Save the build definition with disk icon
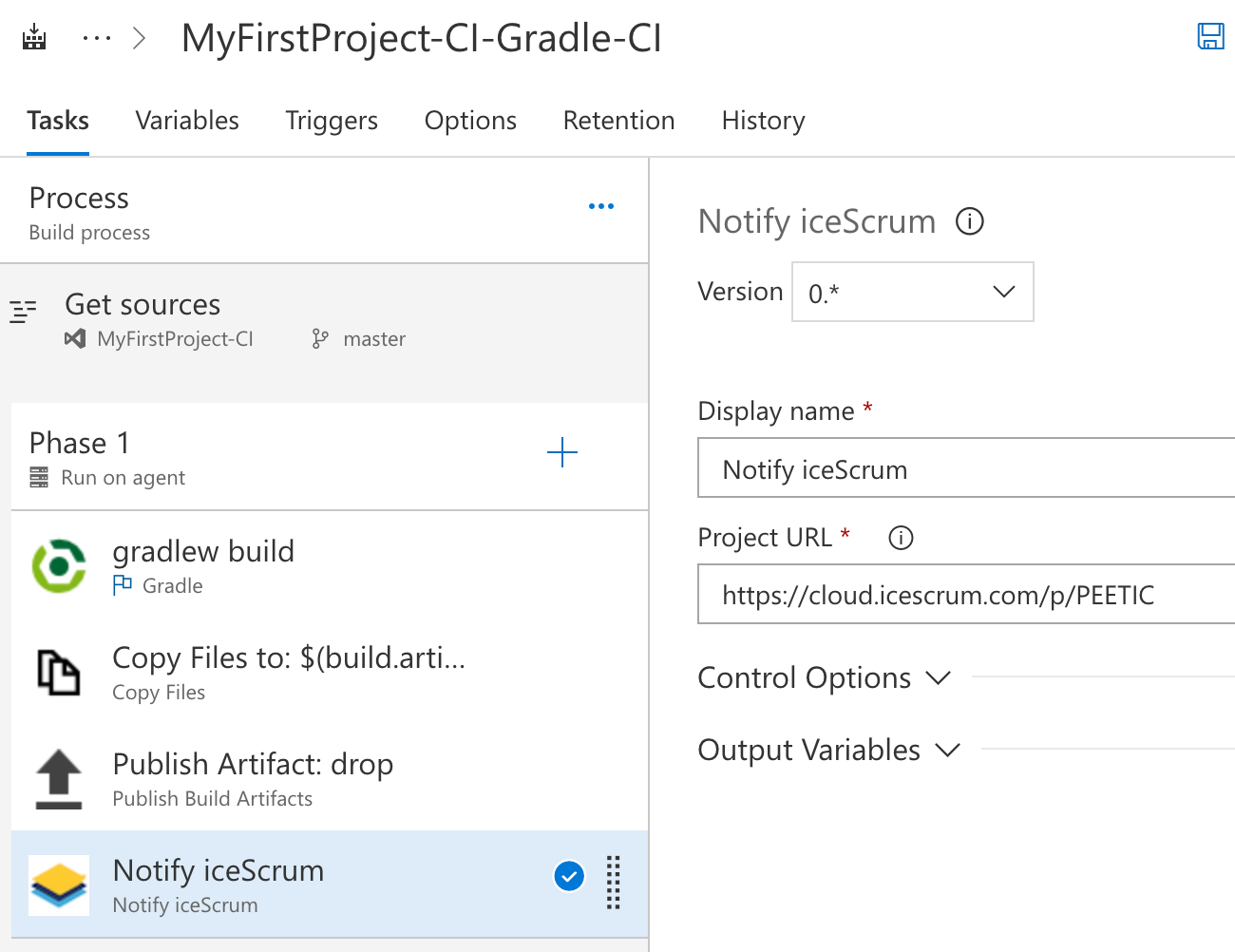Viewport: 1235px width, 952px height. point(1210,36)
